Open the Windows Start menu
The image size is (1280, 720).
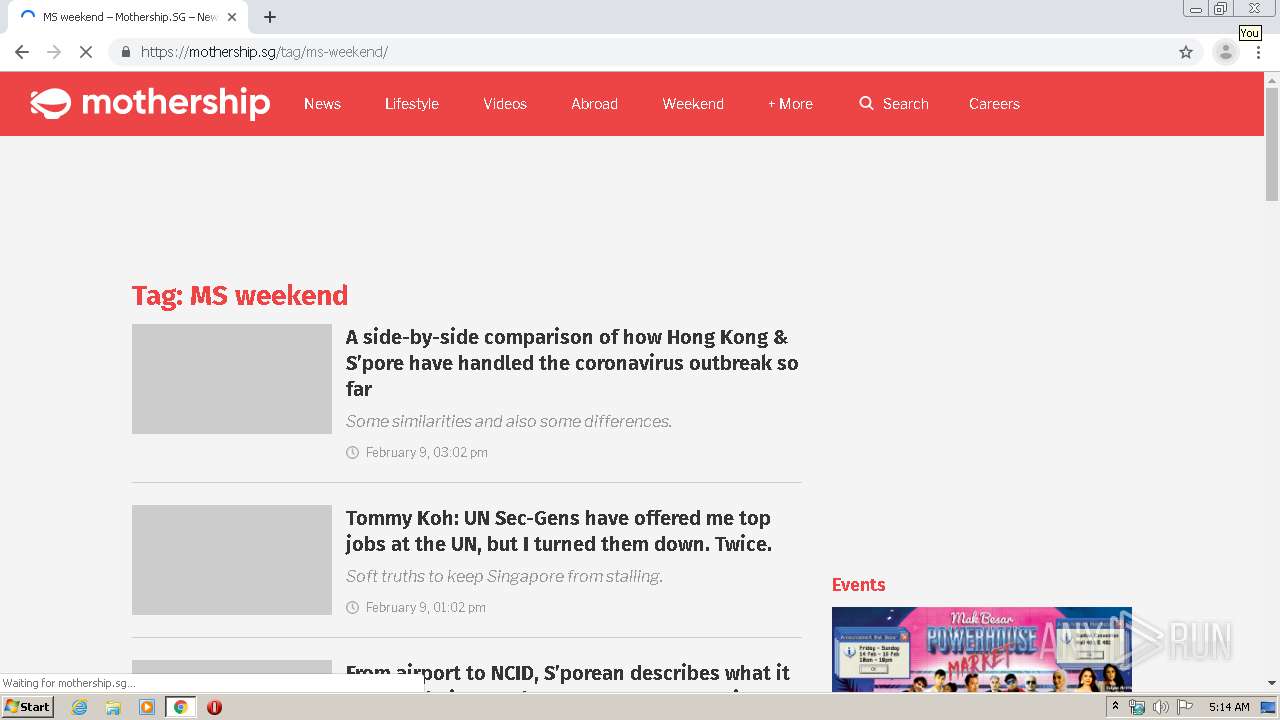tap(28, 707)
